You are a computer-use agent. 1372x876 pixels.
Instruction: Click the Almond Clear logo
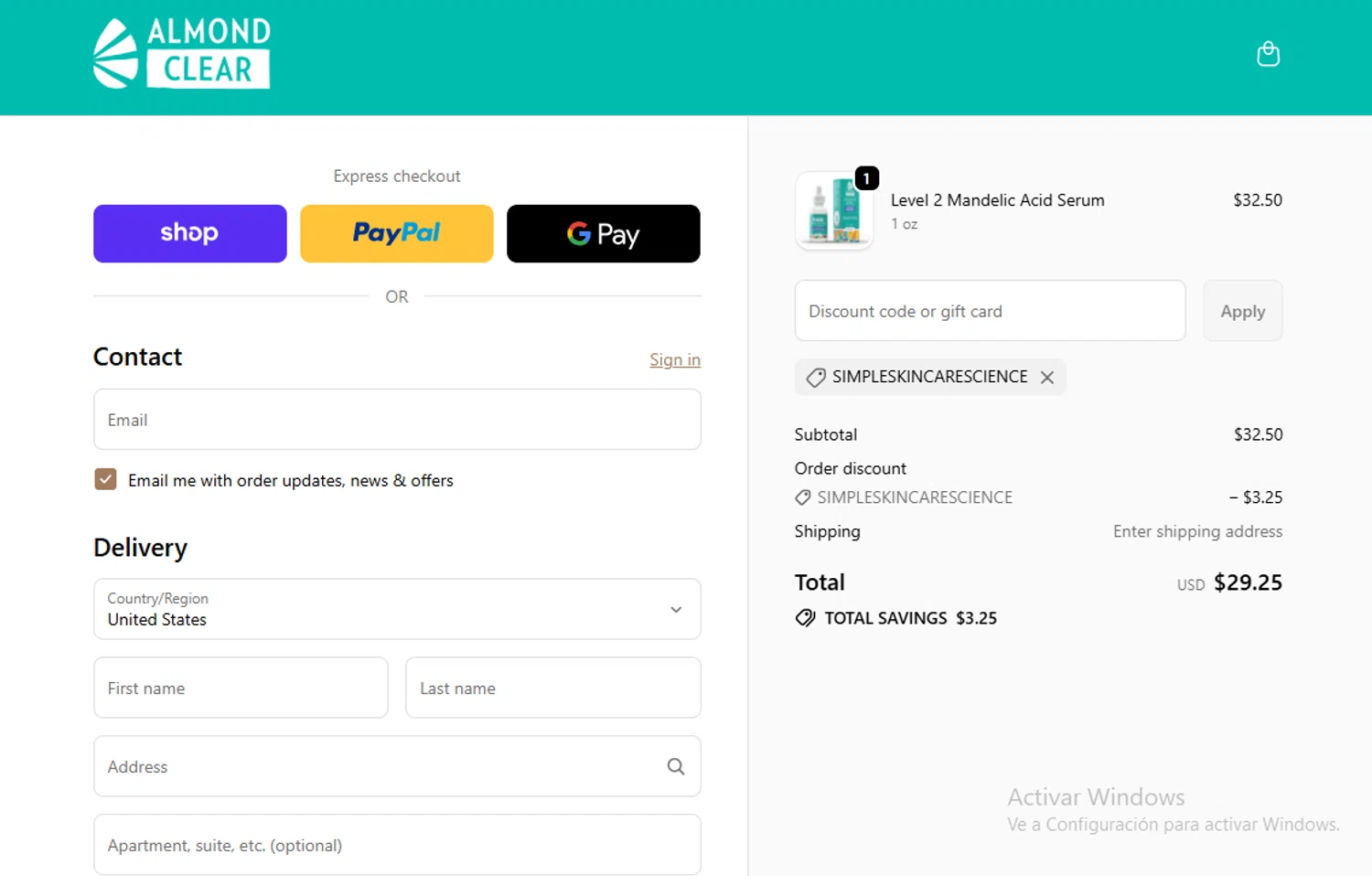point(182,53)
